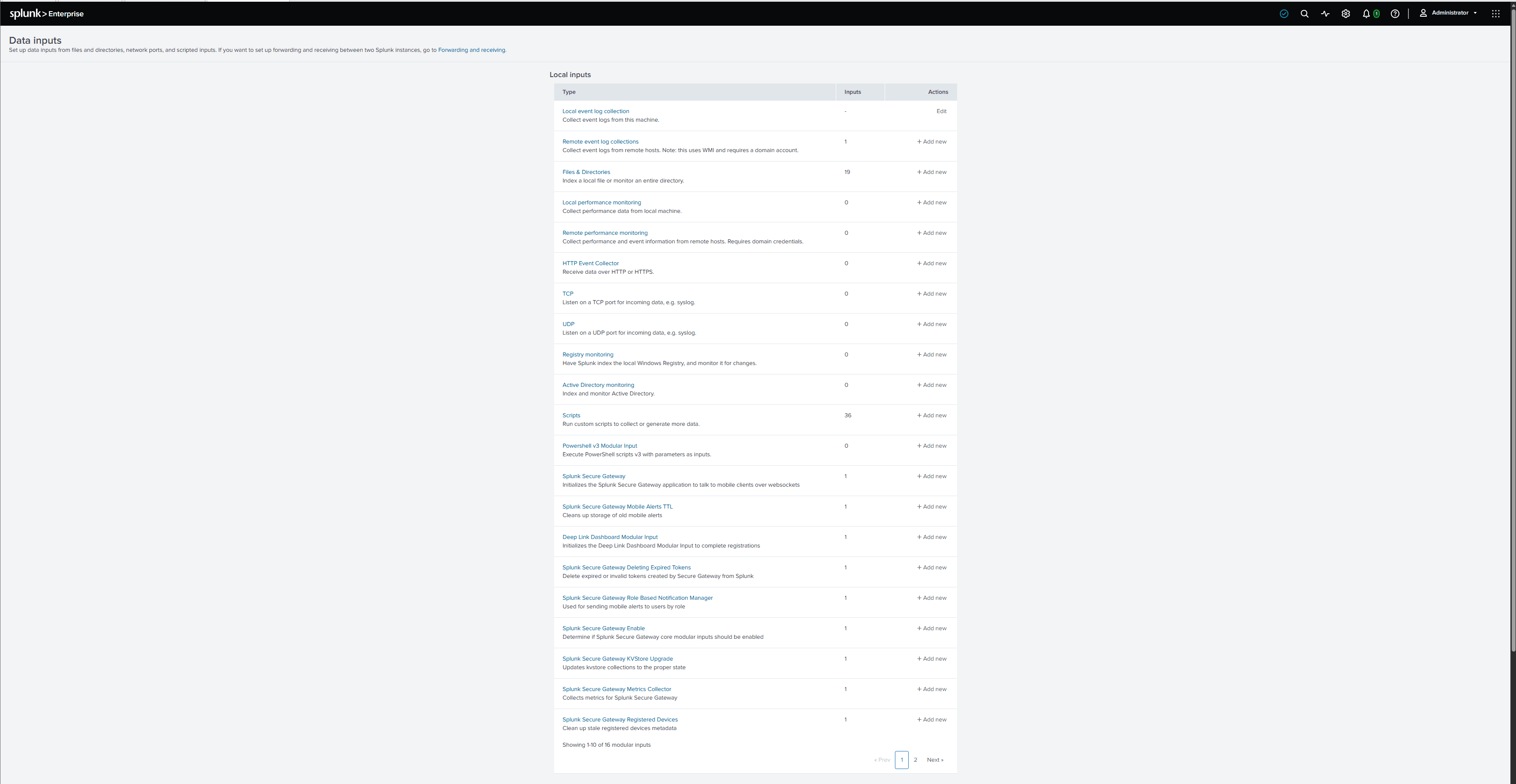1516x784 pixels.
Task: Open Splunk Secure Gateway KVStore Upgrade
Action: point(617,659)
